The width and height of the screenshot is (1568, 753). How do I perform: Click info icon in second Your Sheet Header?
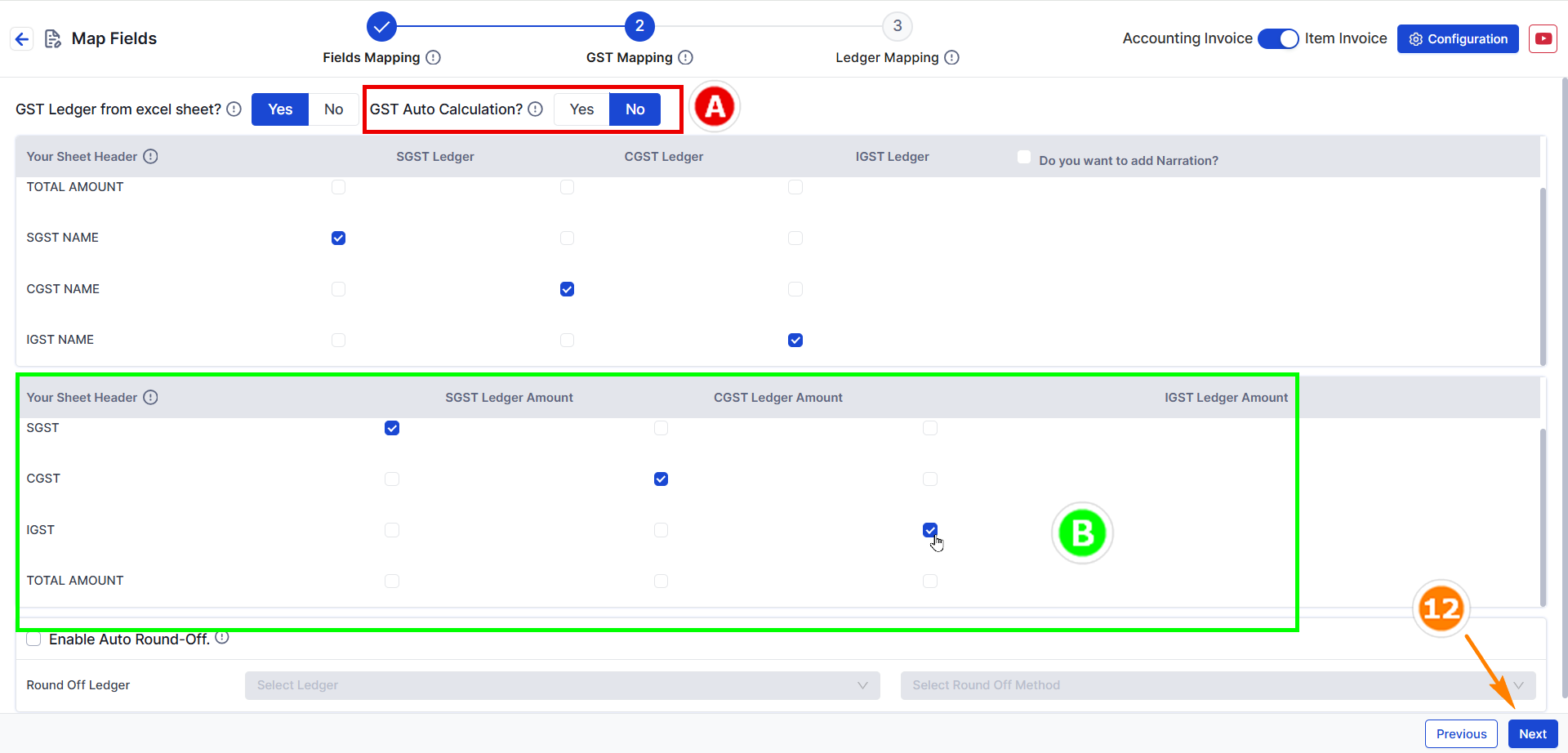[x=150, y=397]
